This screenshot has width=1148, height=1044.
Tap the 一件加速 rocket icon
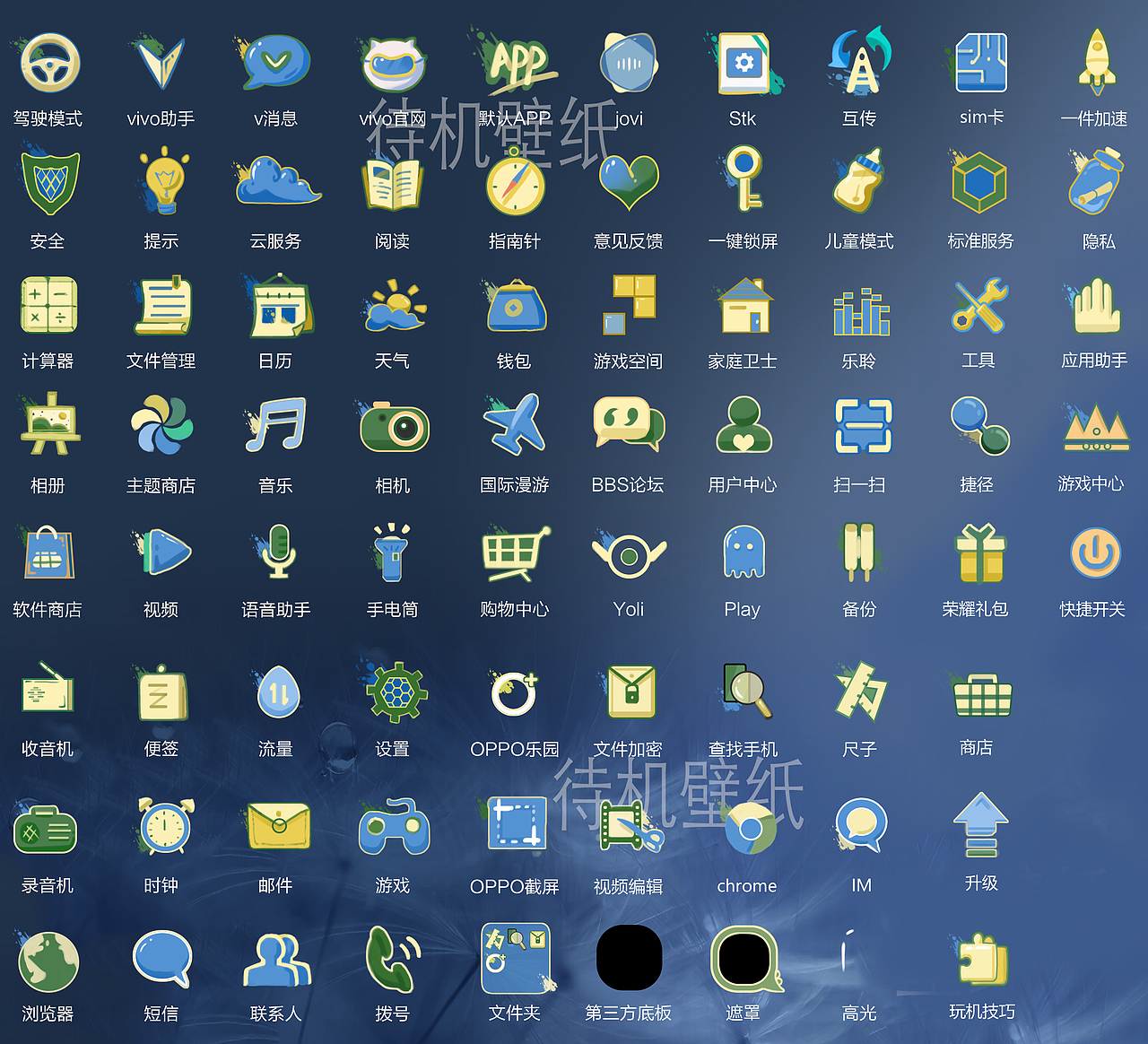[x=1096, y=61]
